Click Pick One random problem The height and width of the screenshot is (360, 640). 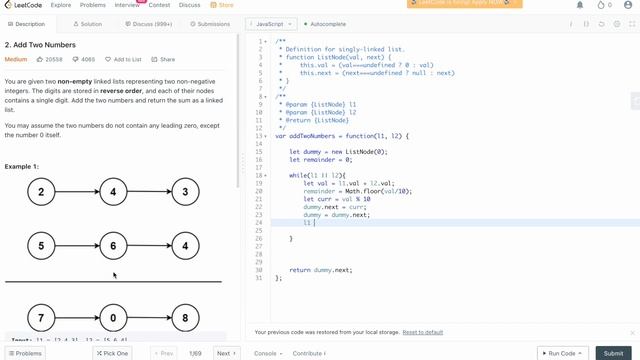112,353
